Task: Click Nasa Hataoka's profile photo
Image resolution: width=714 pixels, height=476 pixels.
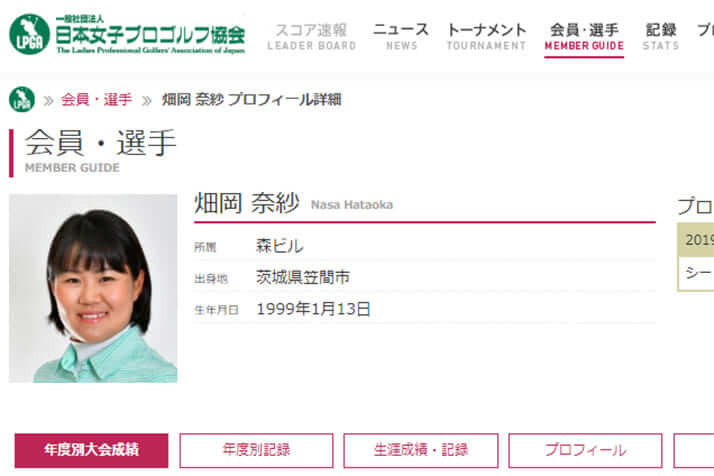Action: tap(93, 288)
